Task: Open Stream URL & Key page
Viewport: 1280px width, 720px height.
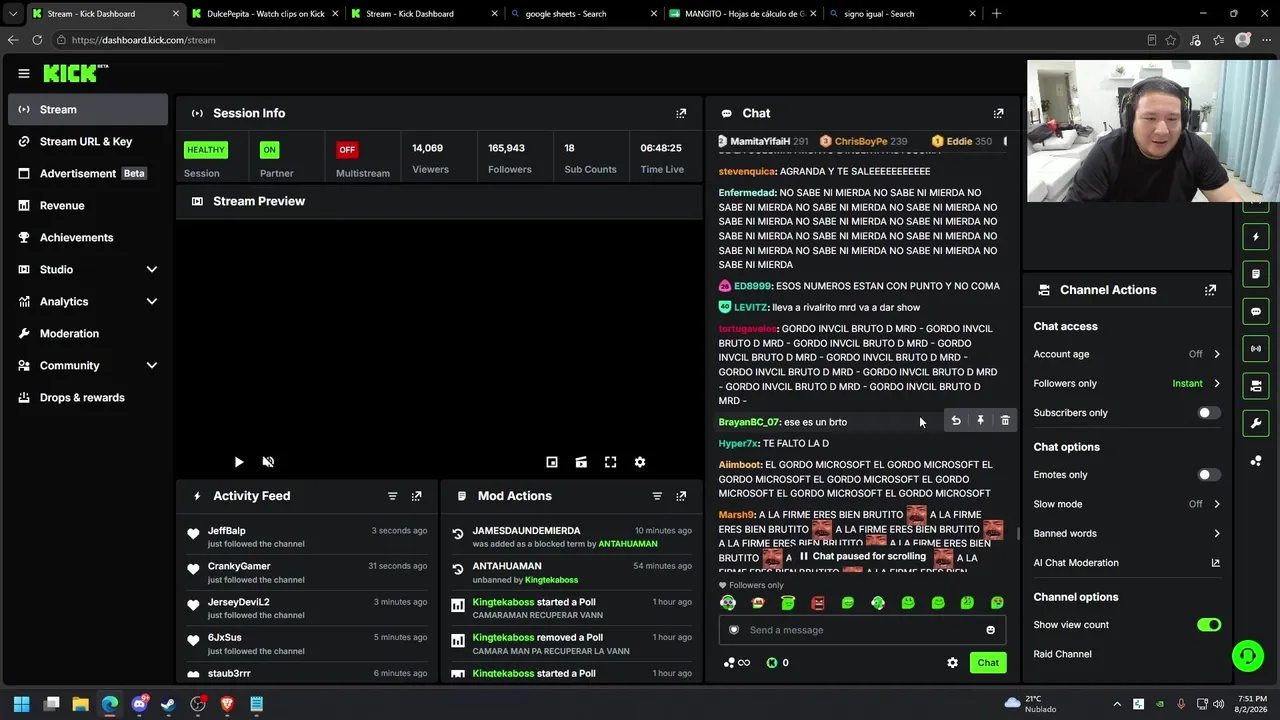Action: [x=88, y=142]
